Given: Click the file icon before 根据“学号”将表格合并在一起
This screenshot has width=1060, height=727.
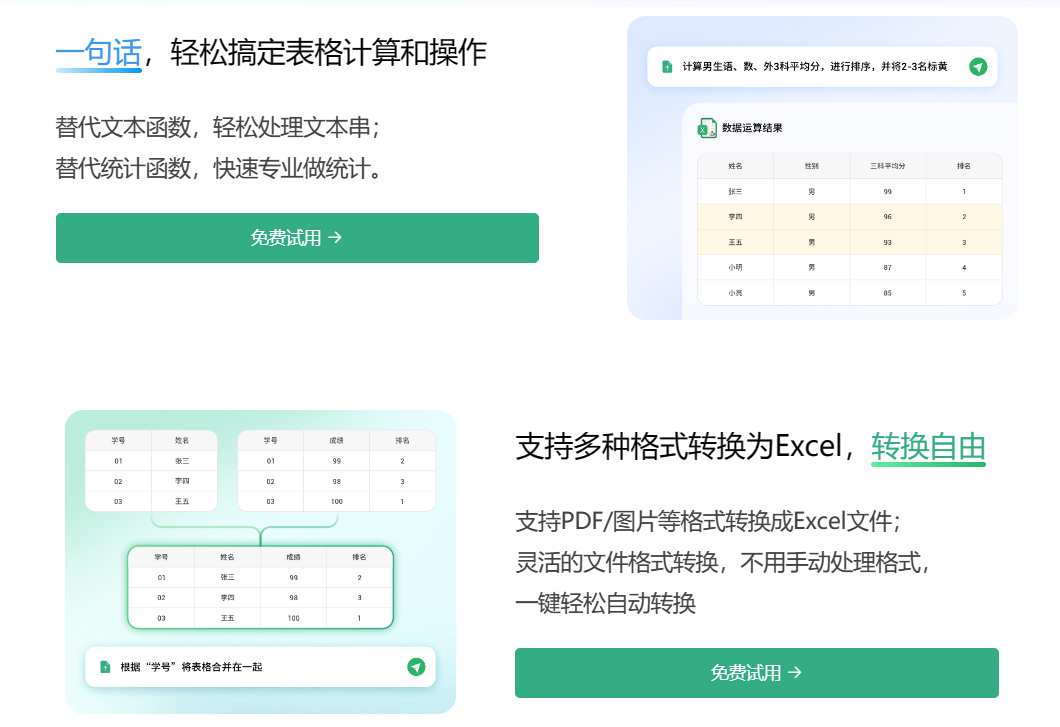Looking at the screenshot, I should [105, 667].
